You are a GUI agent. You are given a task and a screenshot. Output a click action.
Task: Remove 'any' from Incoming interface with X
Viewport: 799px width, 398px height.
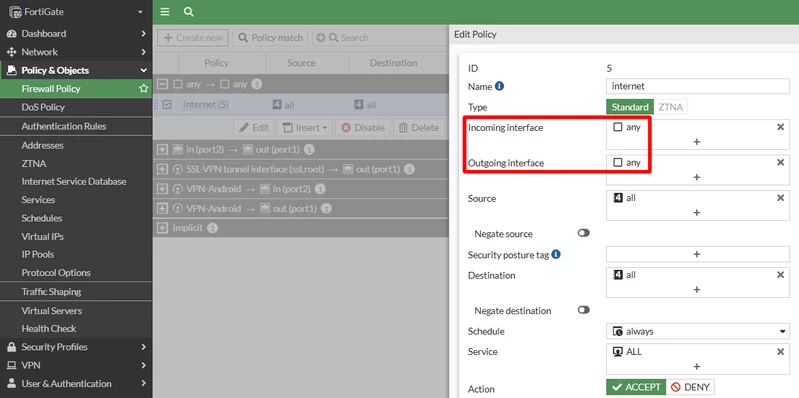click(780, 127)
